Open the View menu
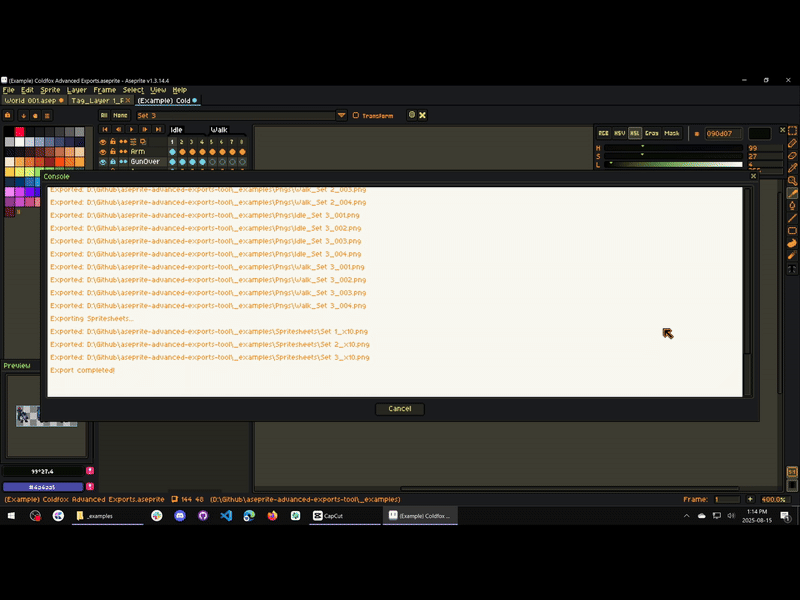The width and height of the screenshot is (800, 600). pos(158,90)
